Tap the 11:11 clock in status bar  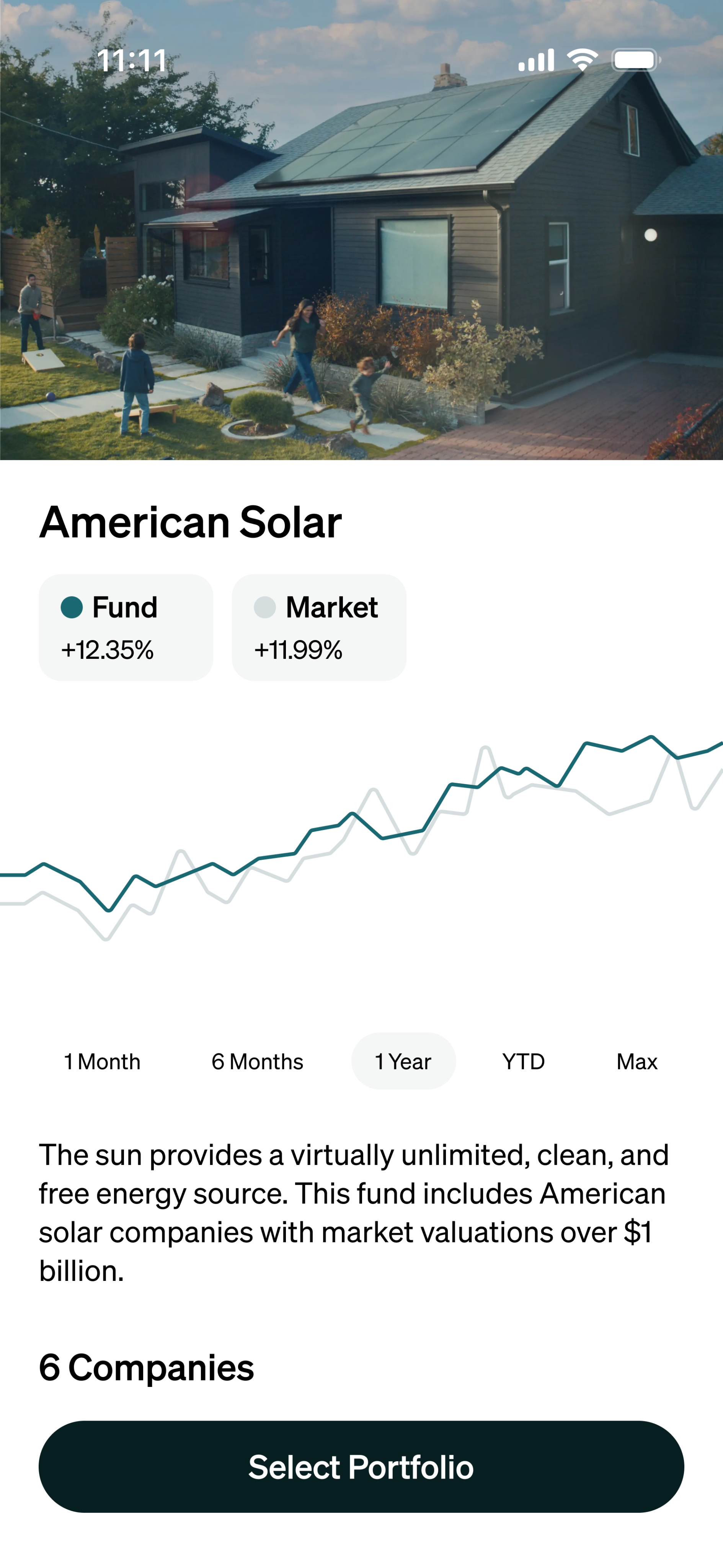[132, 61]
